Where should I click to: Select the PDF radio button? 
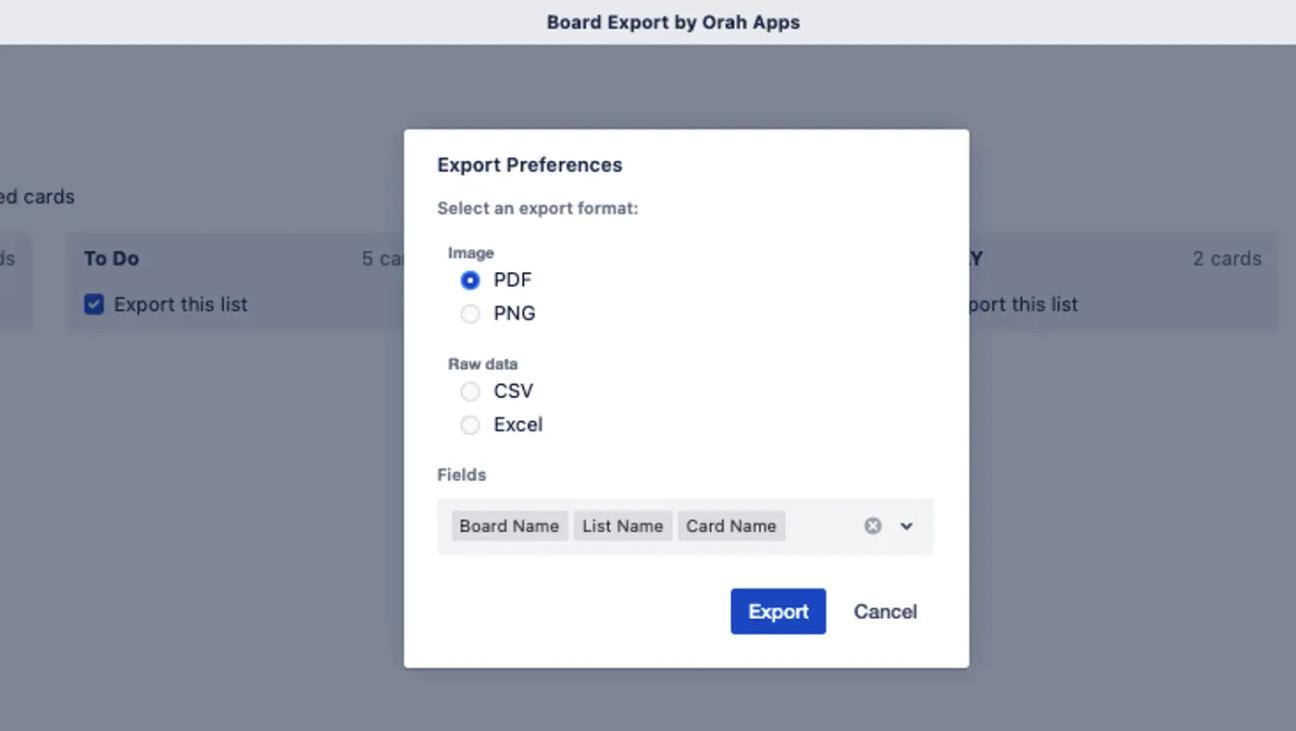(x=470, y=280)
